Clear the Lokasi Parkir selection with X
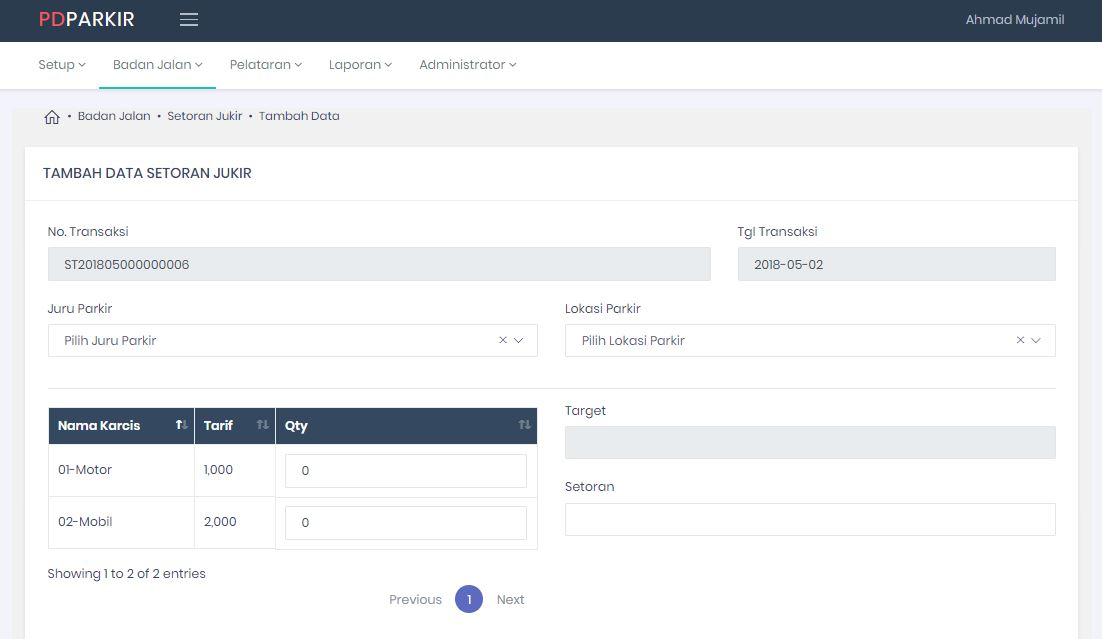The image size is (1102, 639). coord(1020,341)
